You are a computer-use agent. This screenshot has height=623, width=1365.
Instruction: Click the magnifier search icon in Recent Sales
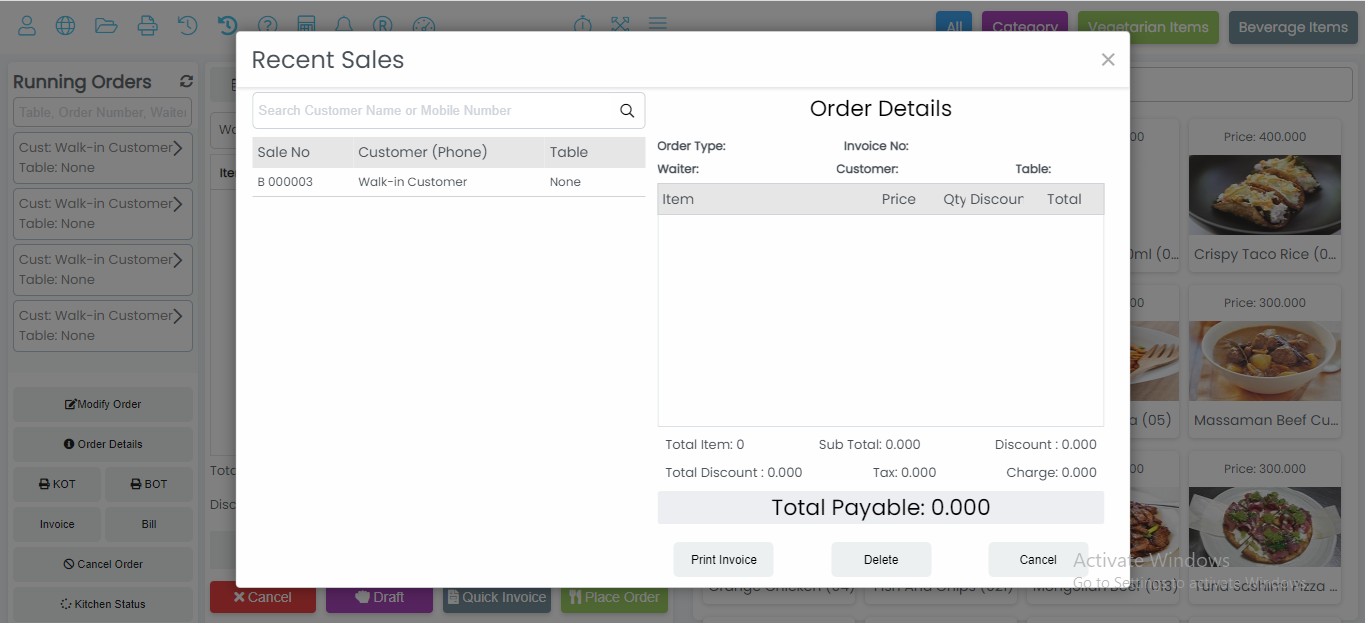[627, 111]
